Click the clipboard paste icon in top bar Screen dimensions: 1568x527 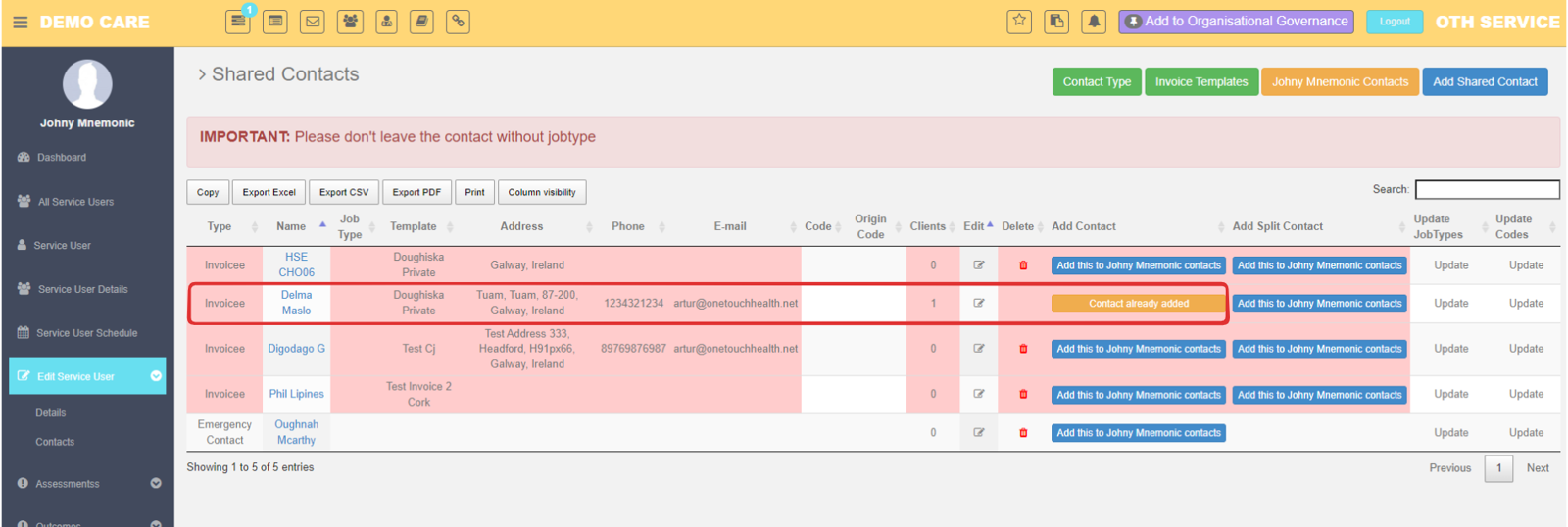coord(1056,21)
